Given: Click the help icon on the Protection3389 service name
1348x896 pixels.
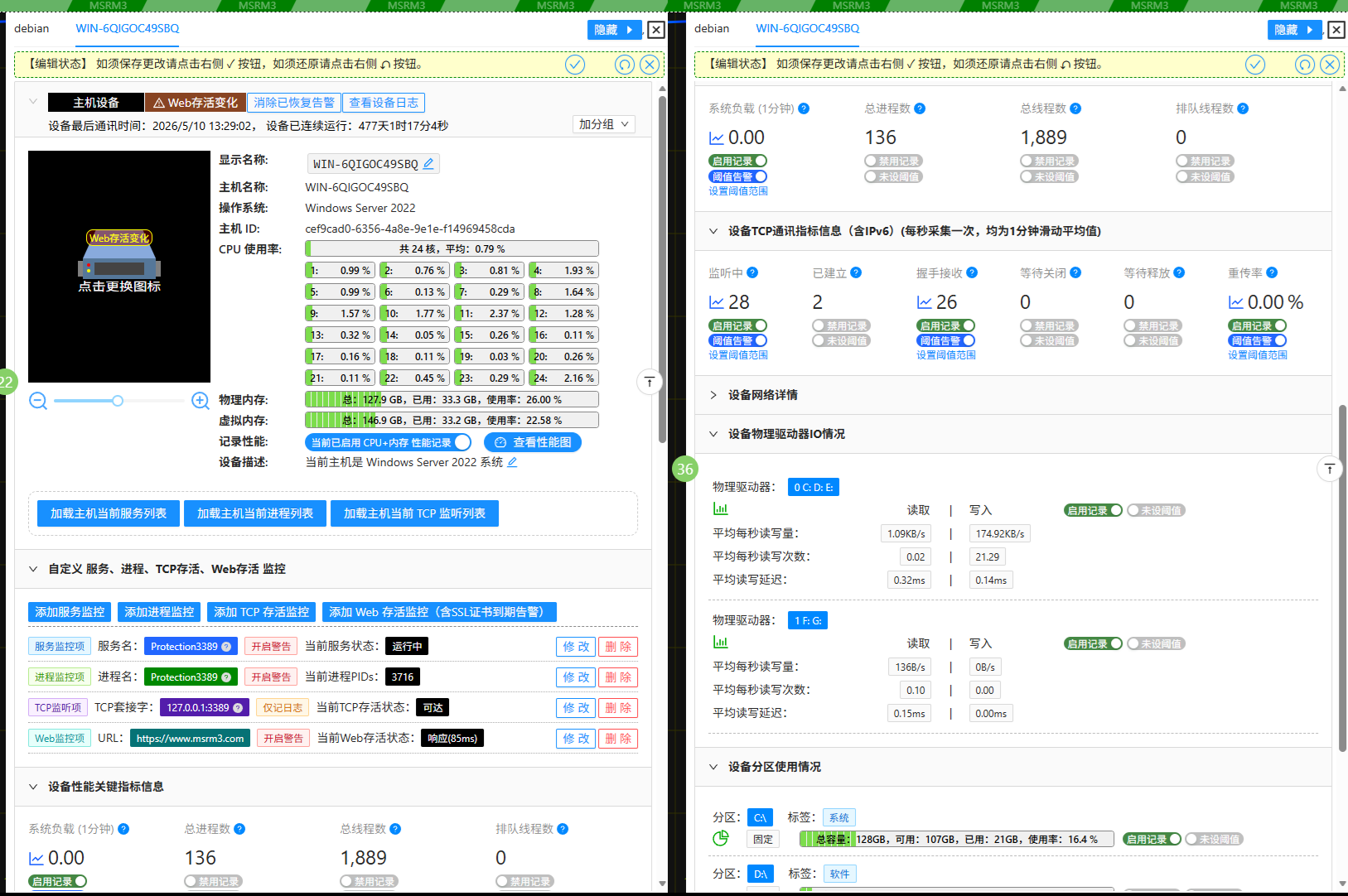Looking at the screenshot, I should [226, 647].
